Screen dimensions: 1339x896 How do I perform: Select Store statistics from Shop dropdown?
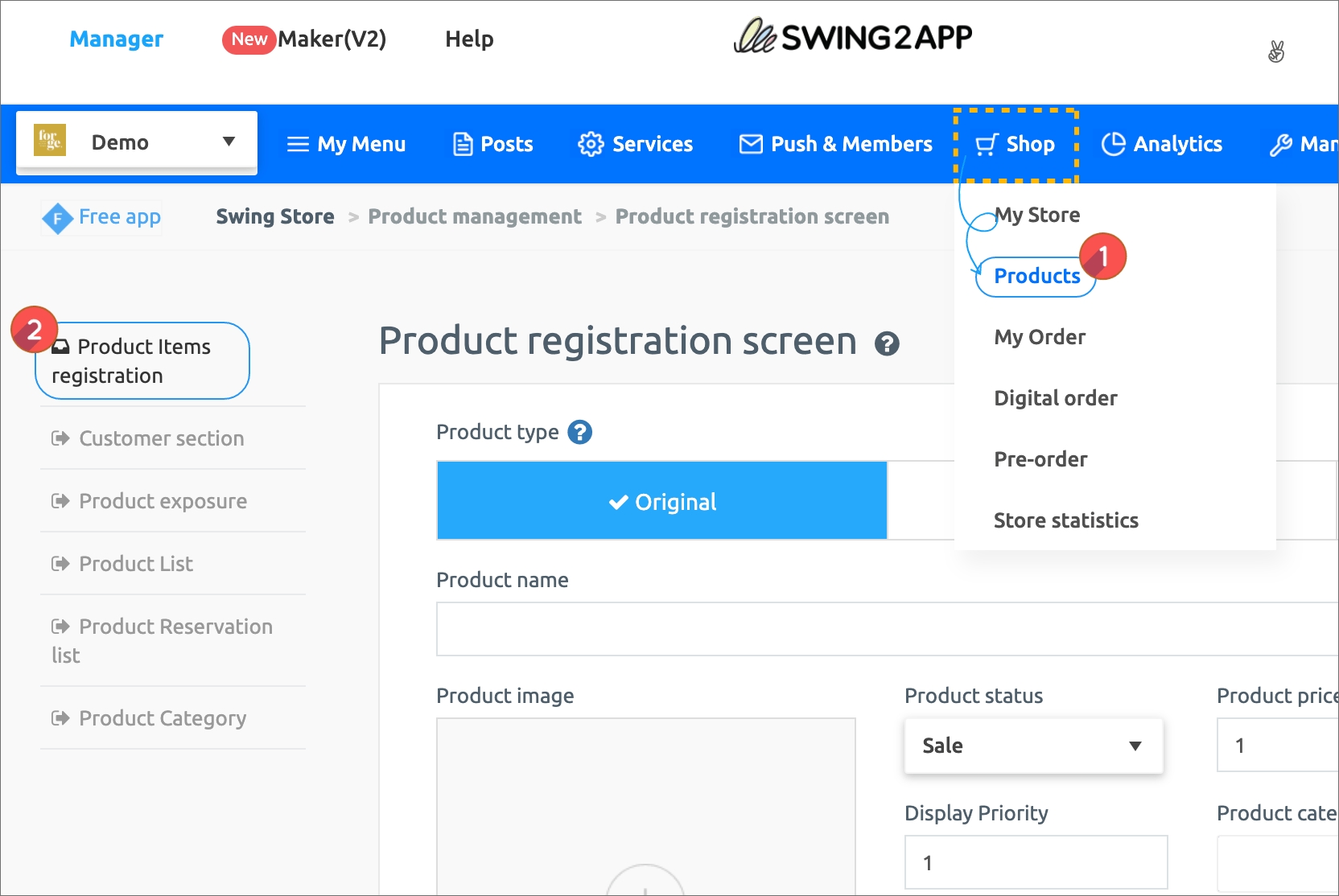click(1066, 520)
